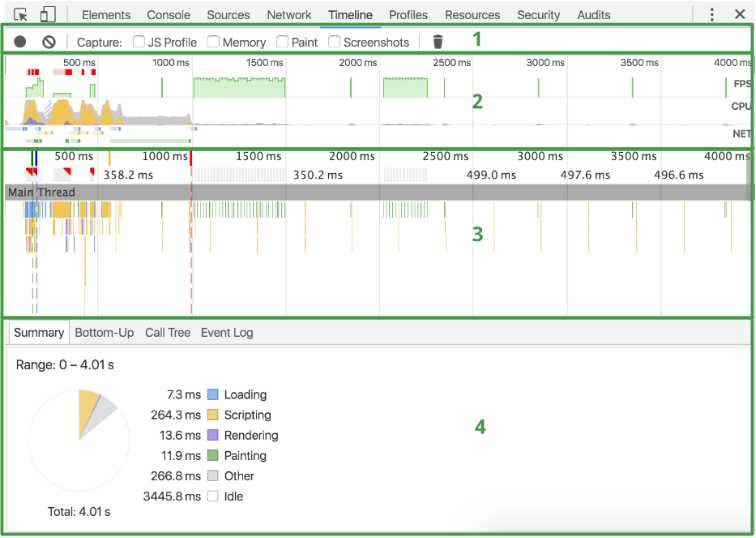The width and height of the screenshot is (756, 538).
Task: Switch to the Elements tab
Action: coord(106,15)
